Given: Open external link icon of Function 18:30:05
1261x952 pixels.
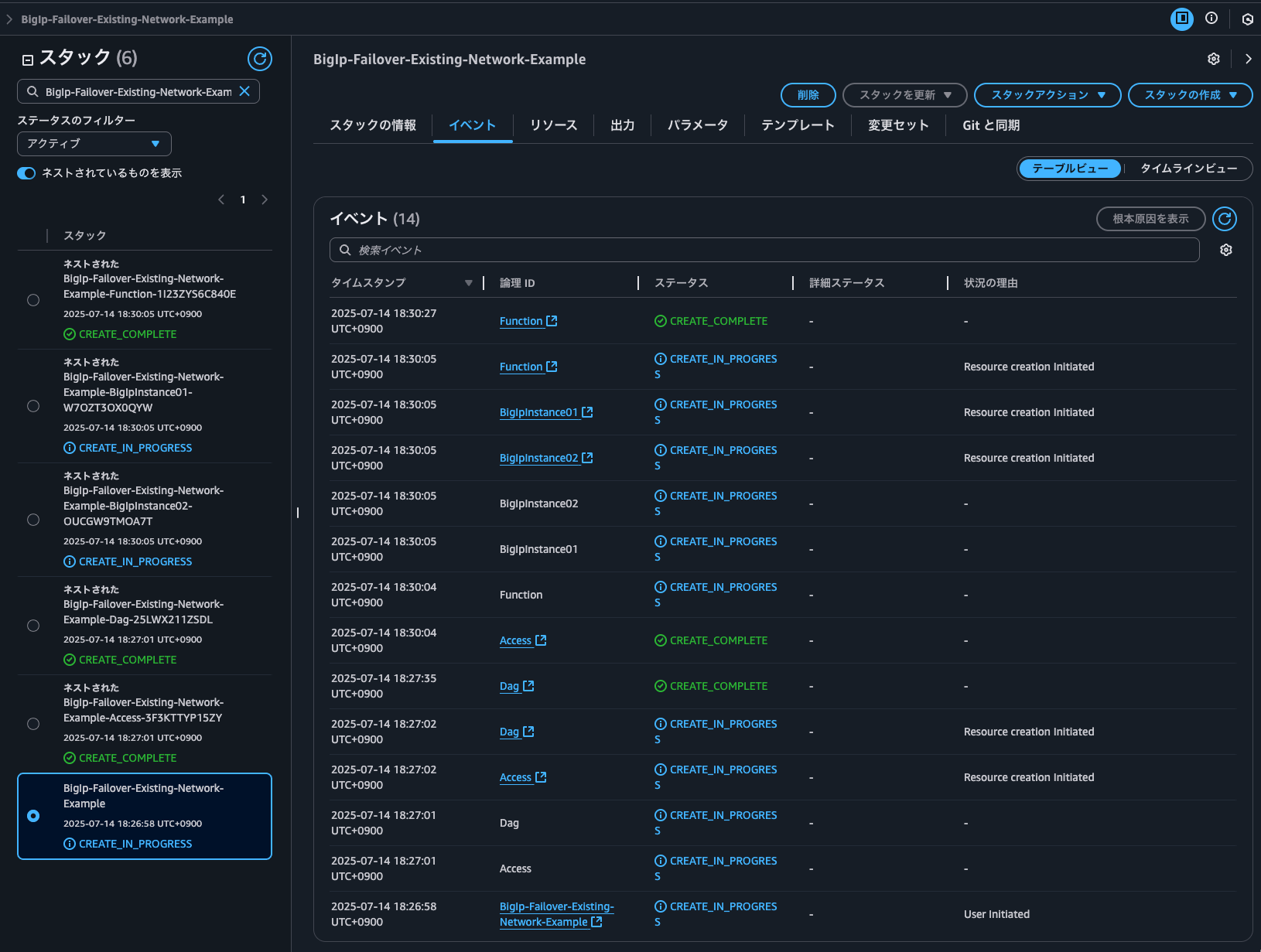Looking at the screenshot, I should click(552, 367).
